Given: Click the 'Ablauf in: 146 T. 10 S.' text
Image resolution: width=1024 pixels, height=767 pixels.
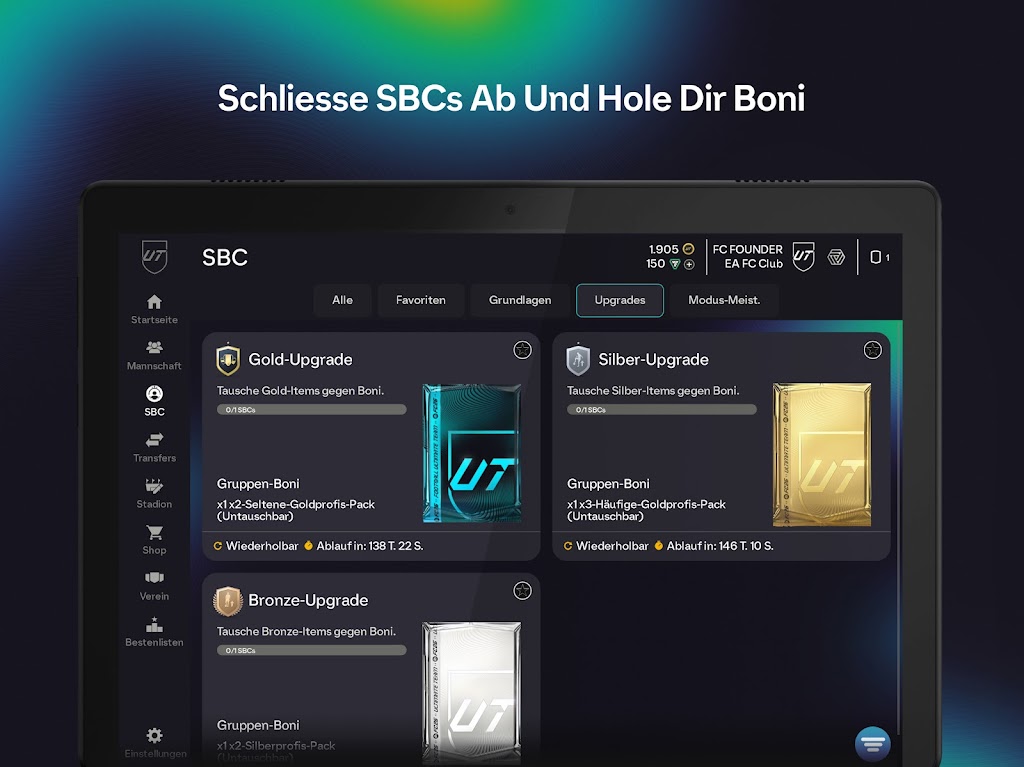Looking at the screenshot, I should click(720, 546).
